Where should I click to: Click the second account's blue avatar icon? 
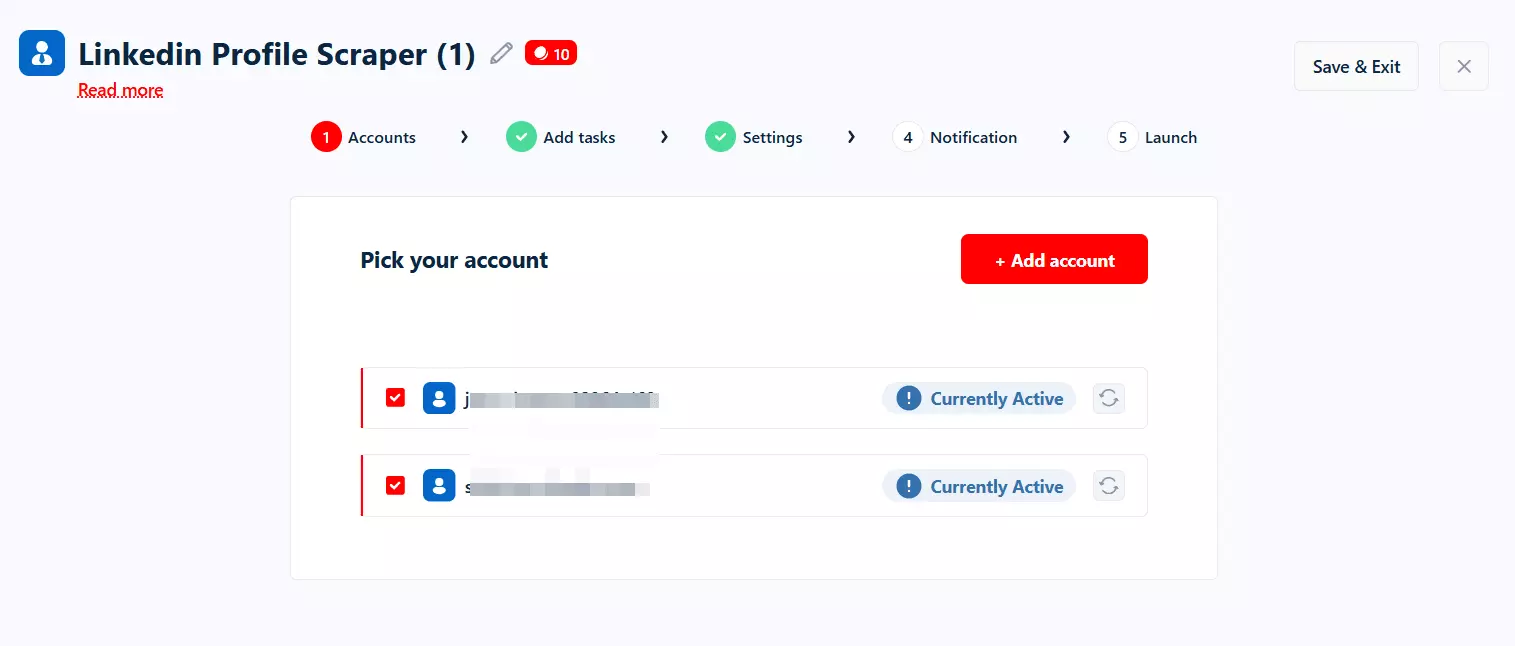click(439, 486)
